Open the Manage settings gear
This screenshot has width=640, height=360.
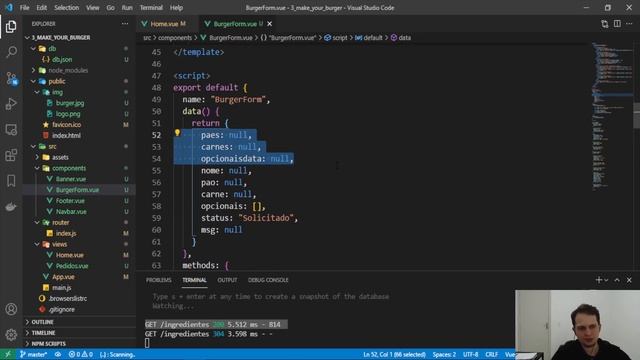11,335
